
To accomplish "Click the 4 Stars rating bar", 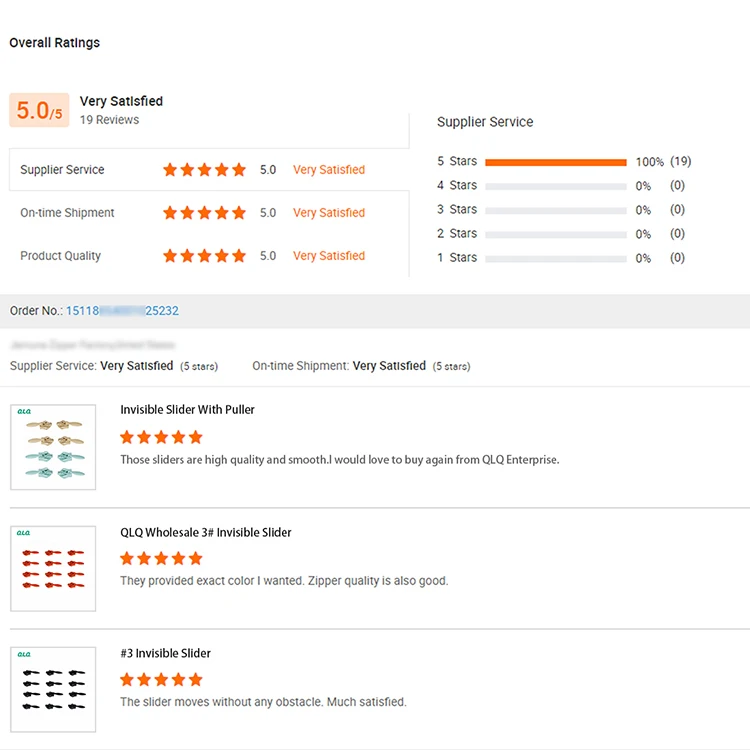I will [555, 186].
